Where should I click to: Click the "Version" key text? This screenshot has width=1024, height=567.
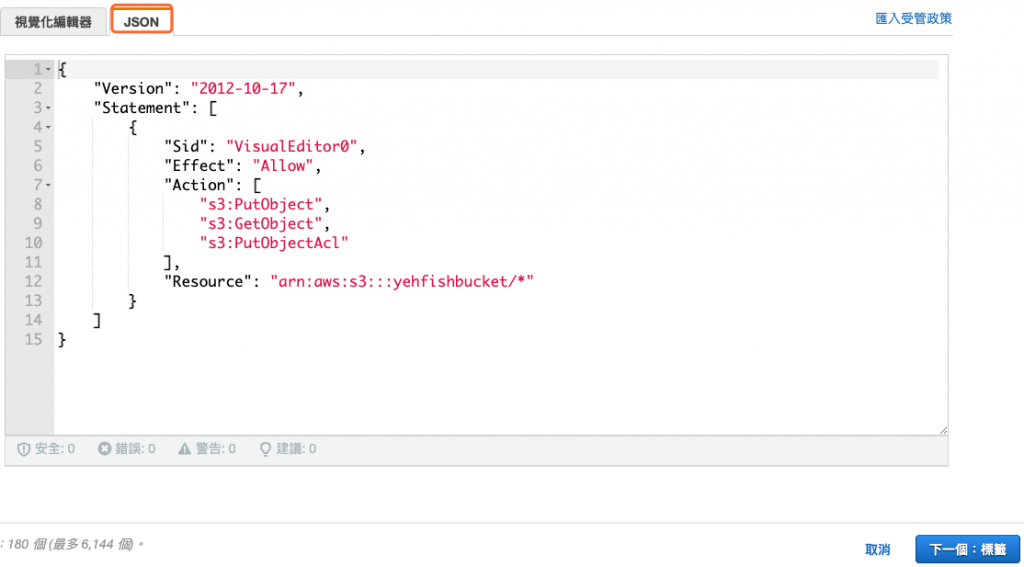(x=134, y=89)
